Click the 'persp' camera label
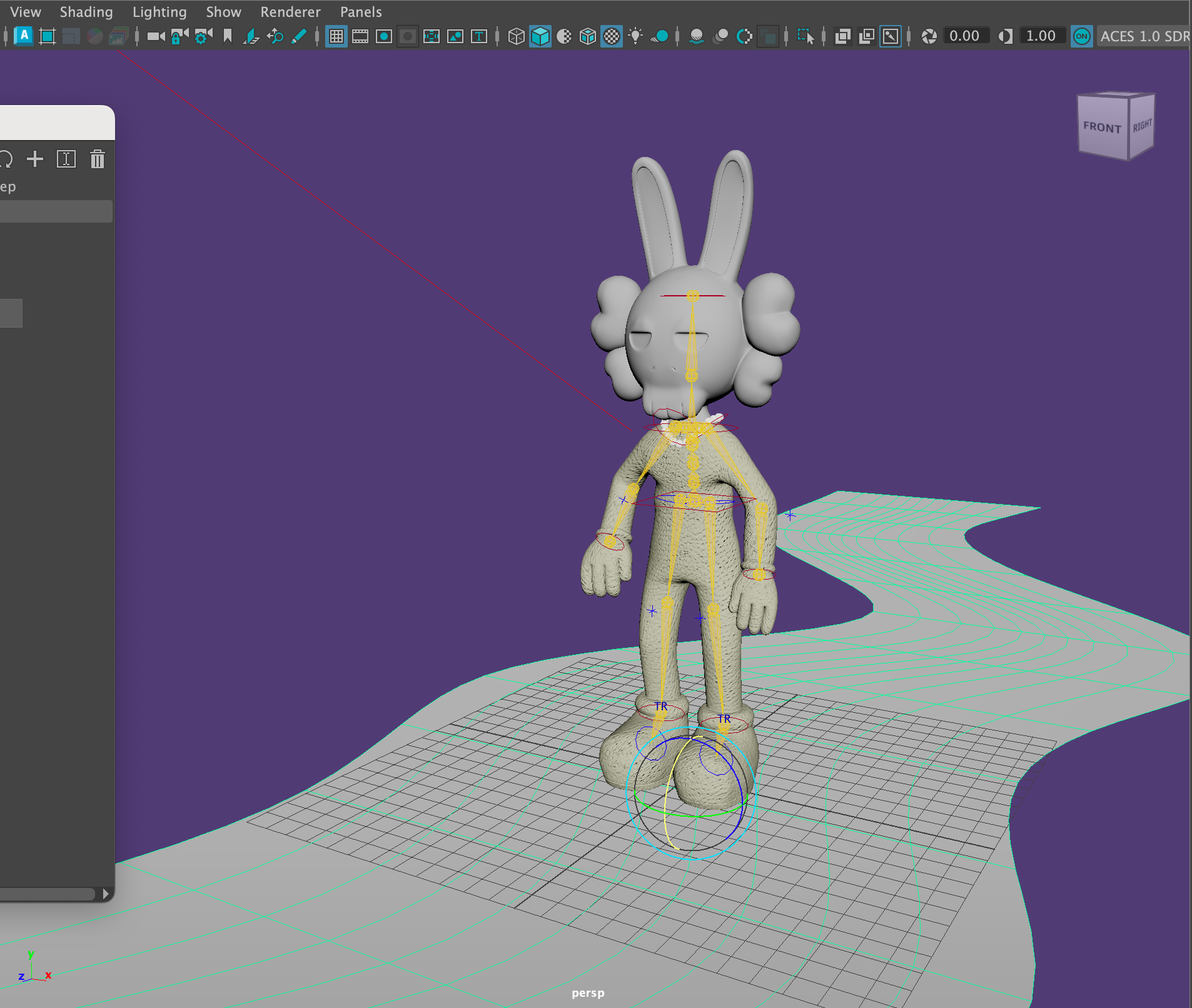The image size is (1192, 1008). pyautogui.click(x=588, y=993)
